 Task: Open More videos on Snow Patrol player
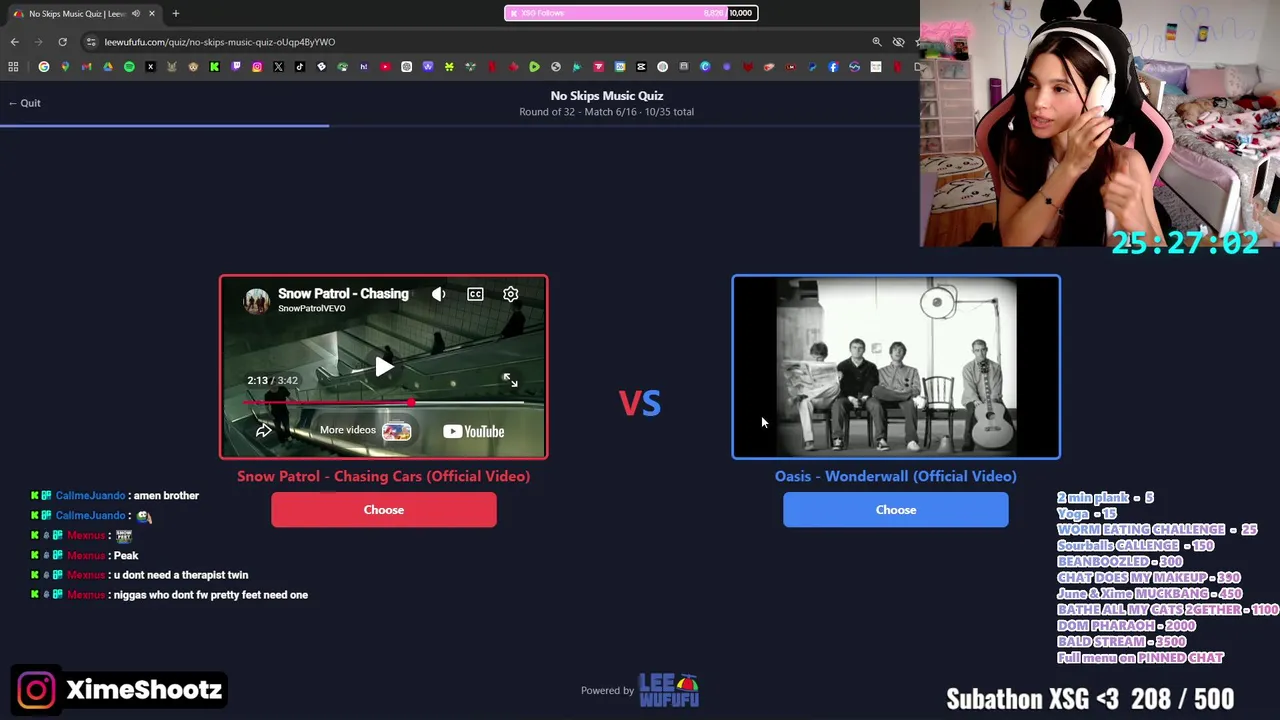365,431
